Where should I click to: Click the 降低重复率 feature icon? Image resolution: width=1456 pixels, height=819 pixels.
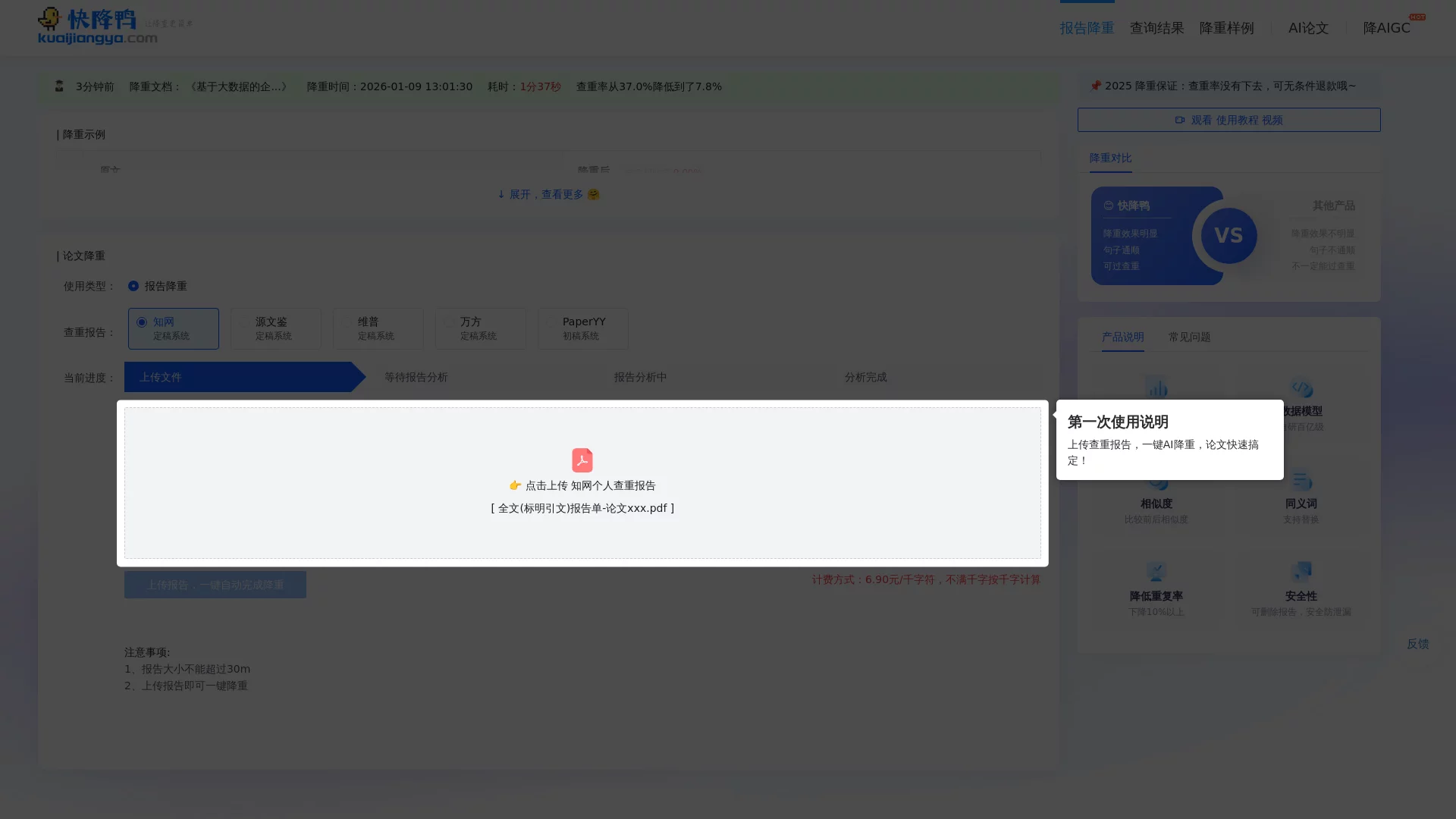(x=1156, y=573)
